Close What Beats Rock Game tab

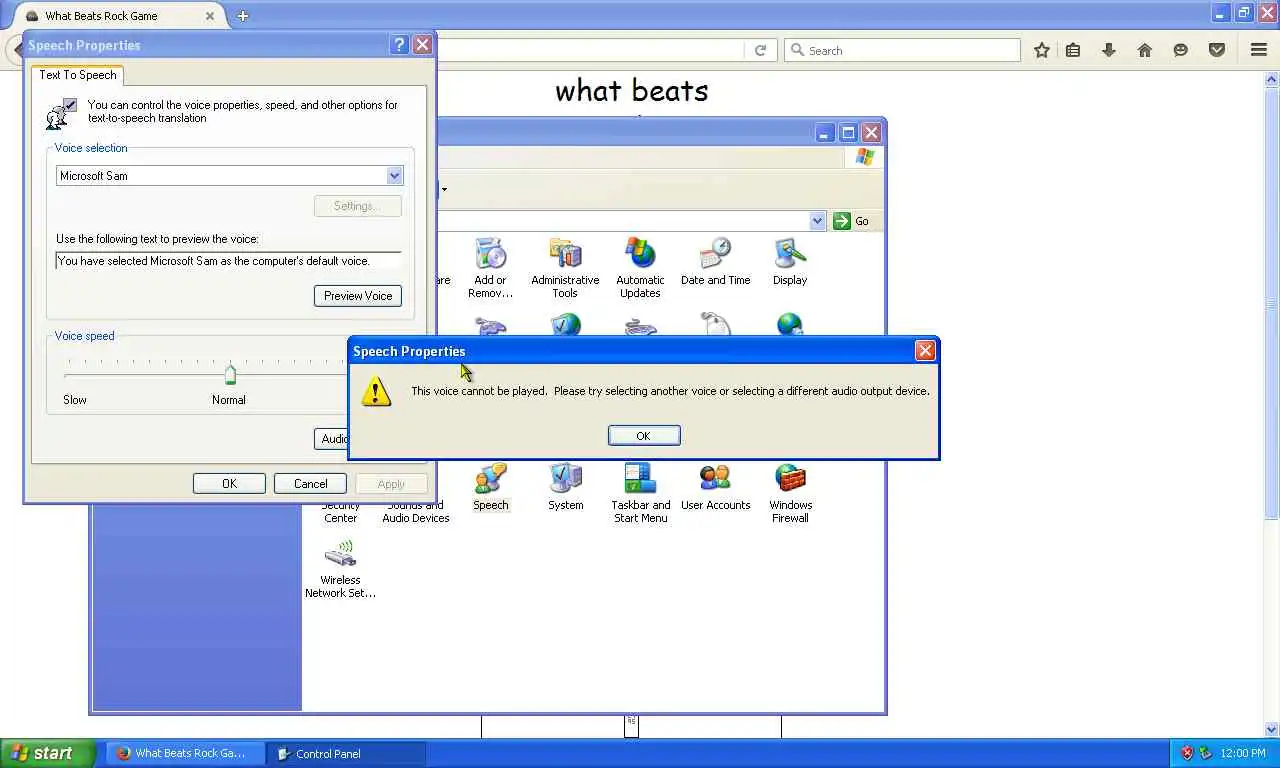pyautogui.click(x=210, y=16)
